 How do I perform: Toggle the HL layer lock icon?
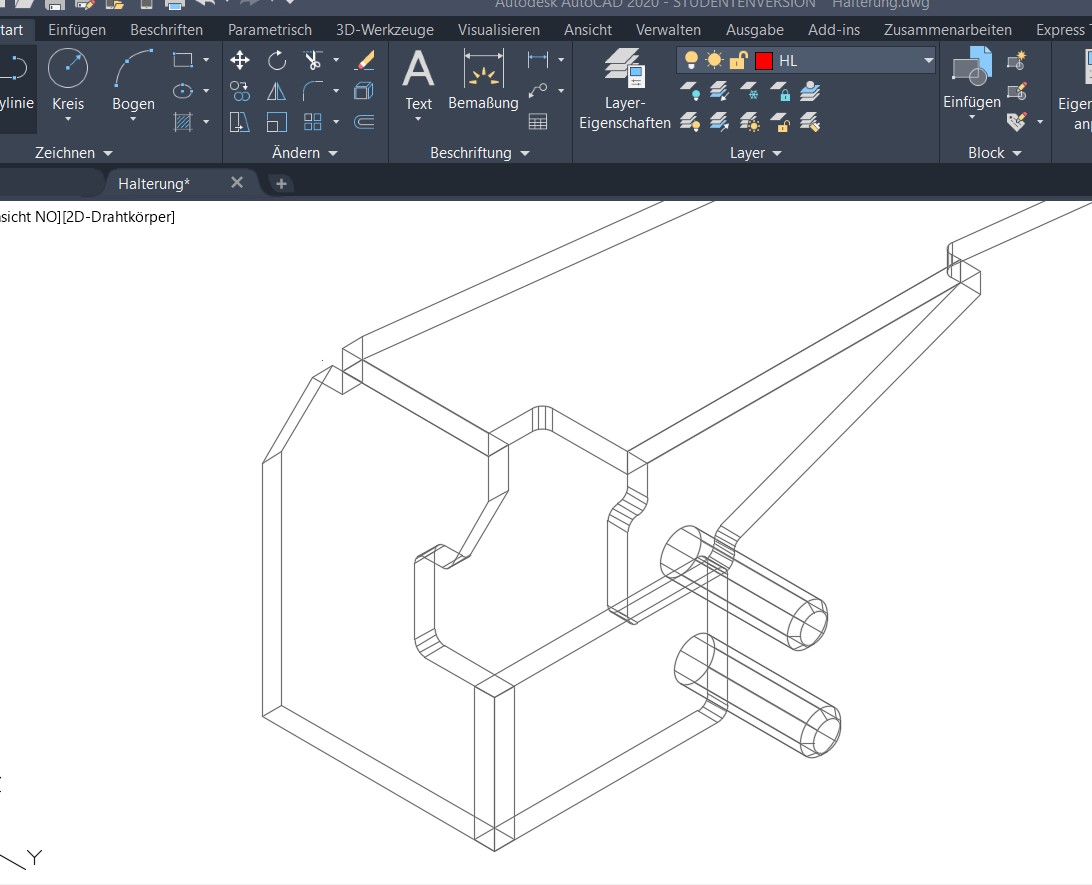pos(738,61)
